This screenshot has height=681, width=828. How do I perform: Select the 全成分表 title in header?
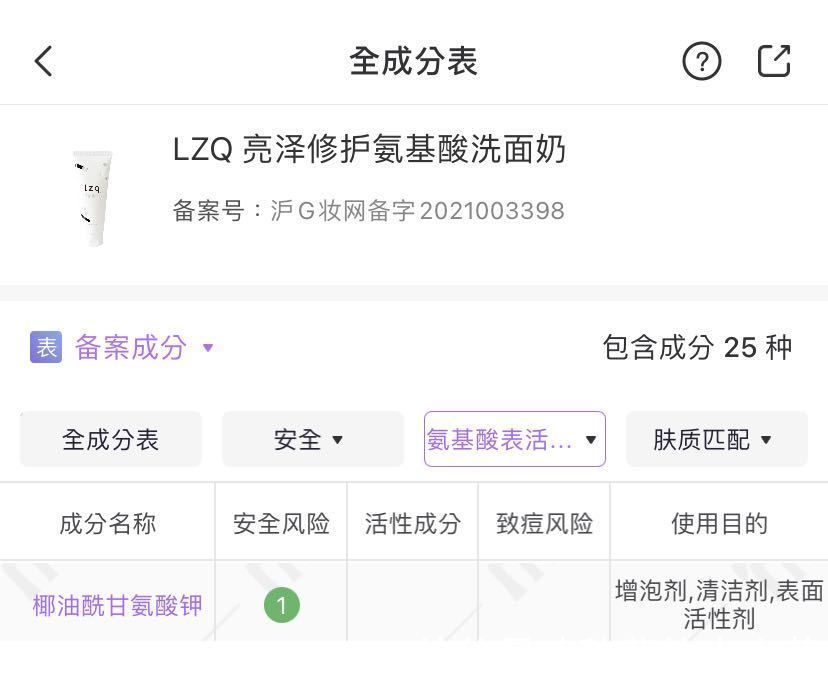click(414, 61)
